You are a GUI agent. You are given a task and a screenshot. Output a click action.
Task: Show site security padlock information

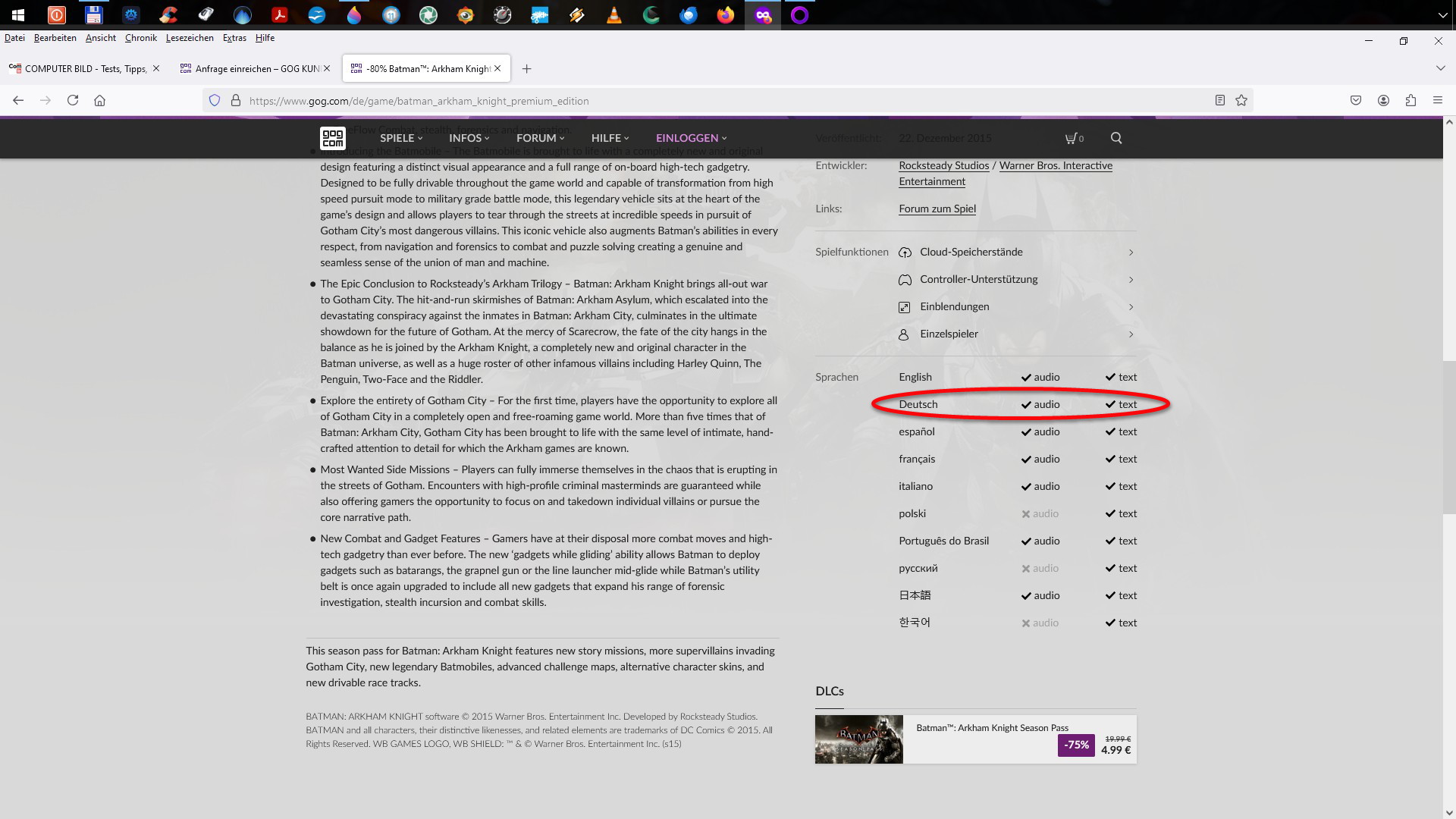(x=236, y=100)
